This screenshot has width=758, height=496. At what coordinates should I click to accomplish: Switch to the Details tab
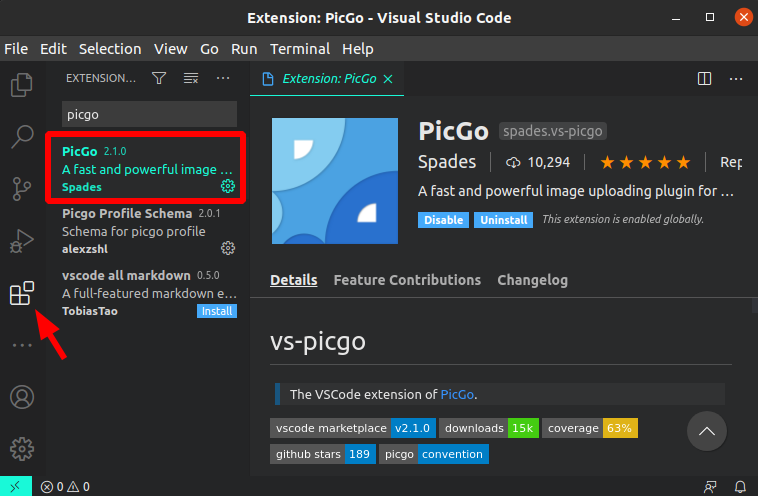293,280
